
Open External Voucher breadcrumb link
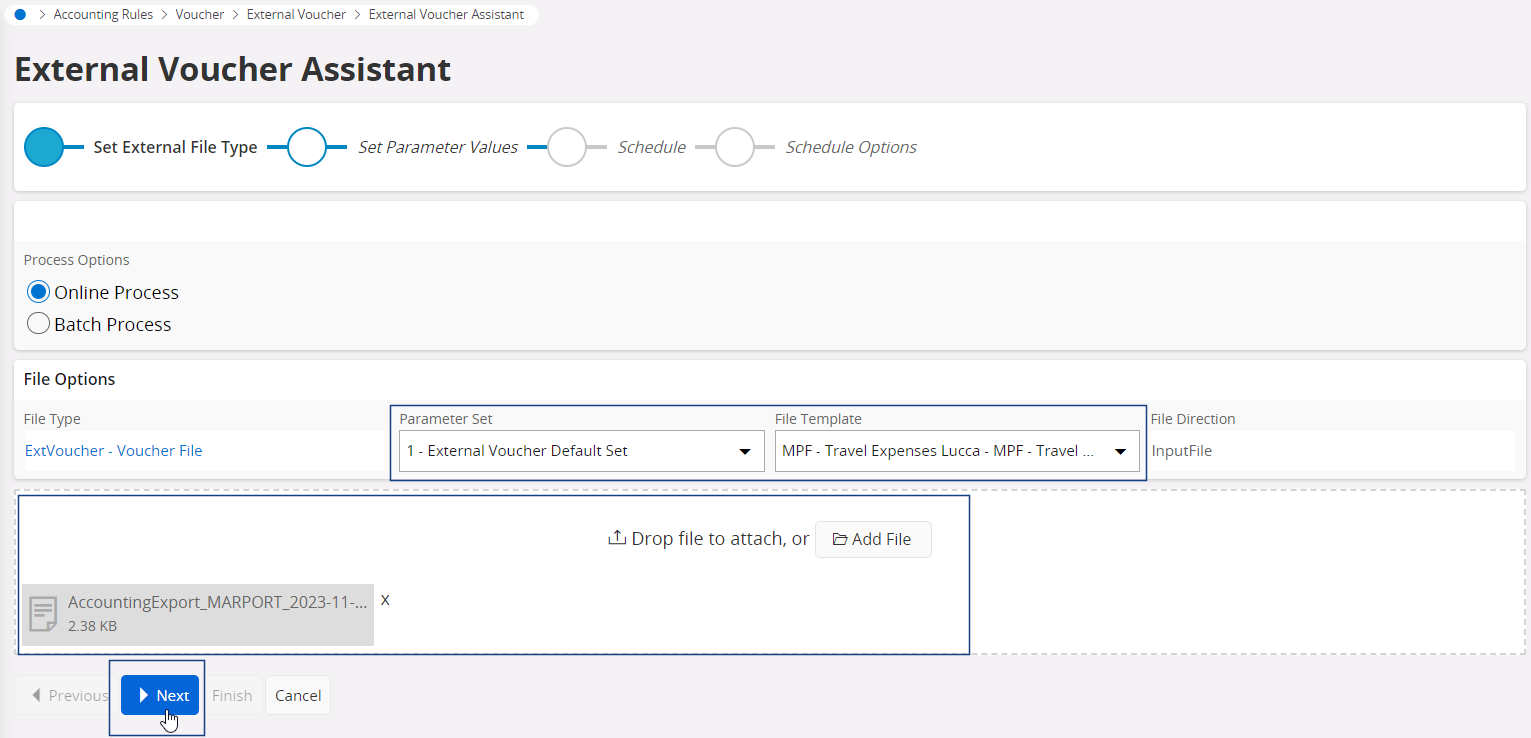[x=296, y=15]
